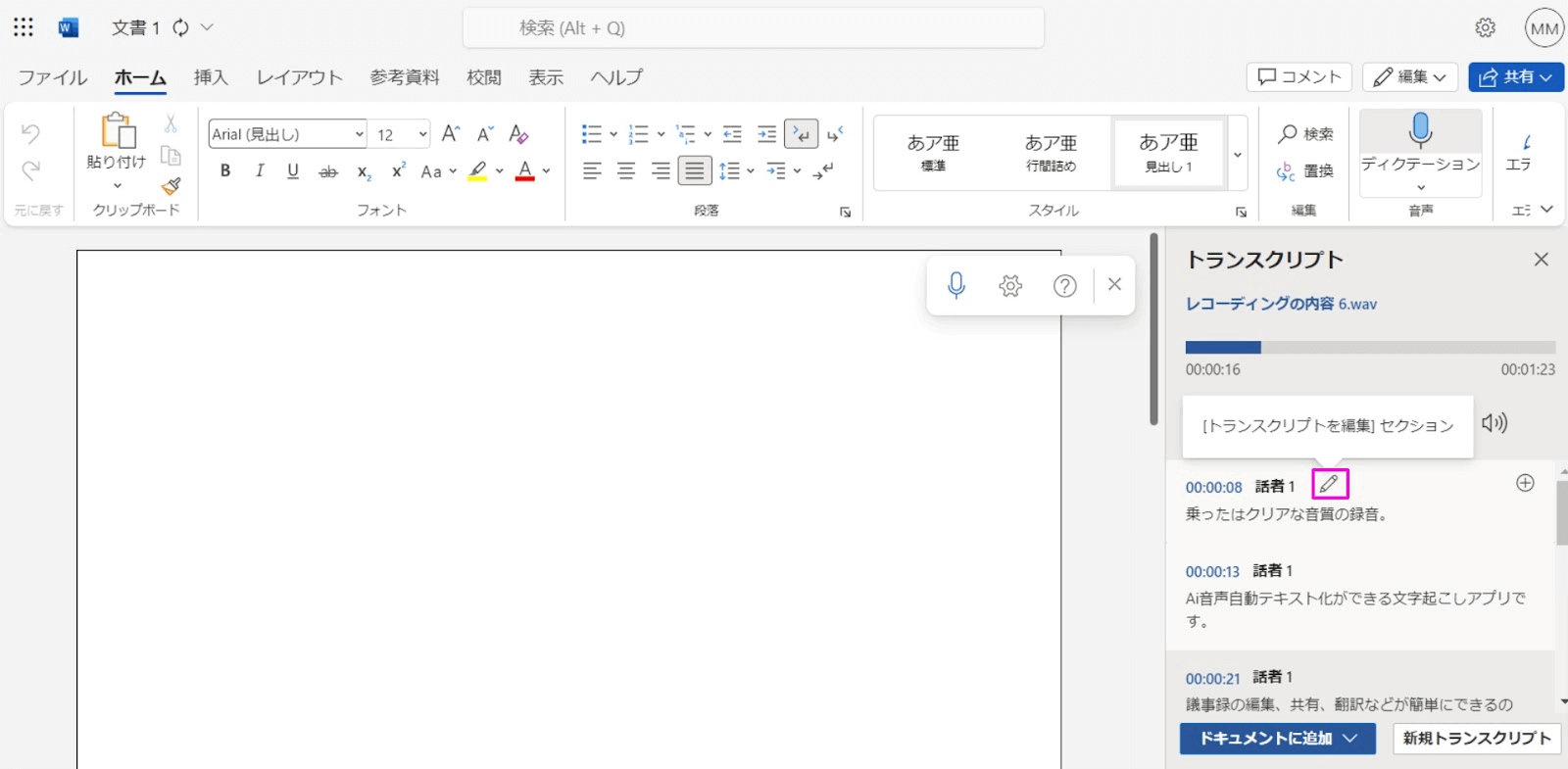Open settings gear in title bar
Viewport: 1568px width, 769px height.
pos(1486,27)
